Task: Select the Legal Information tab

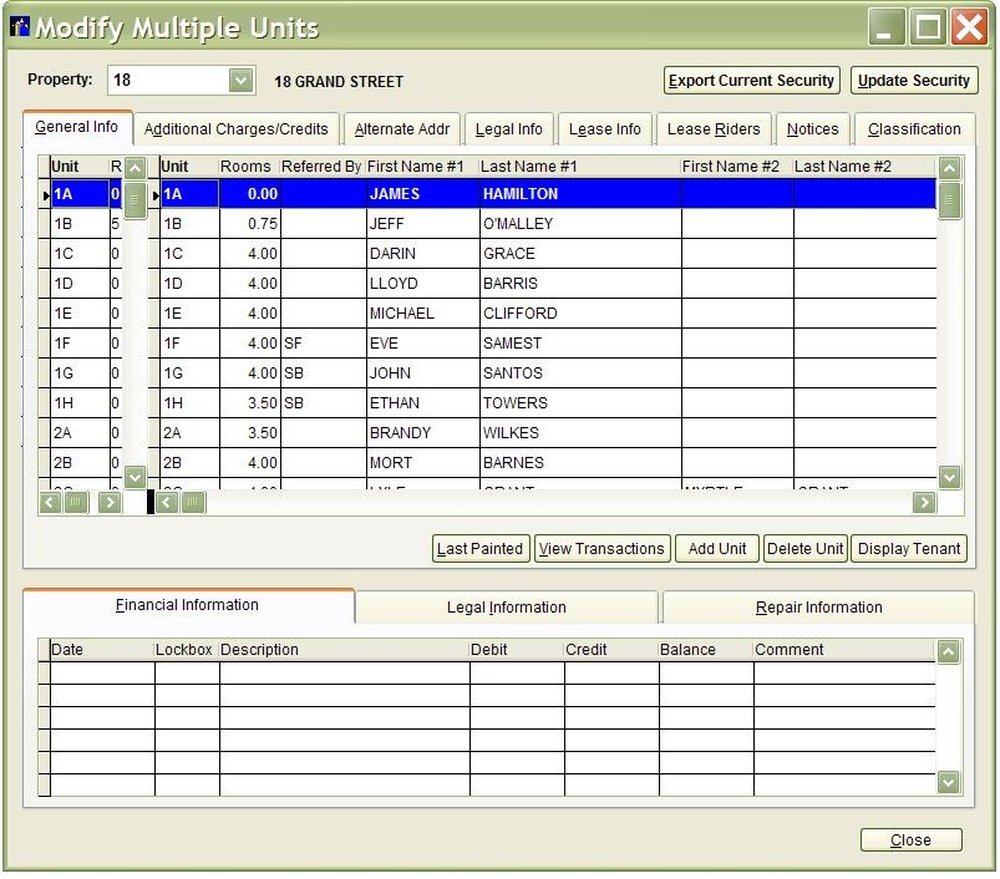Action: click(x=506, y=607)
